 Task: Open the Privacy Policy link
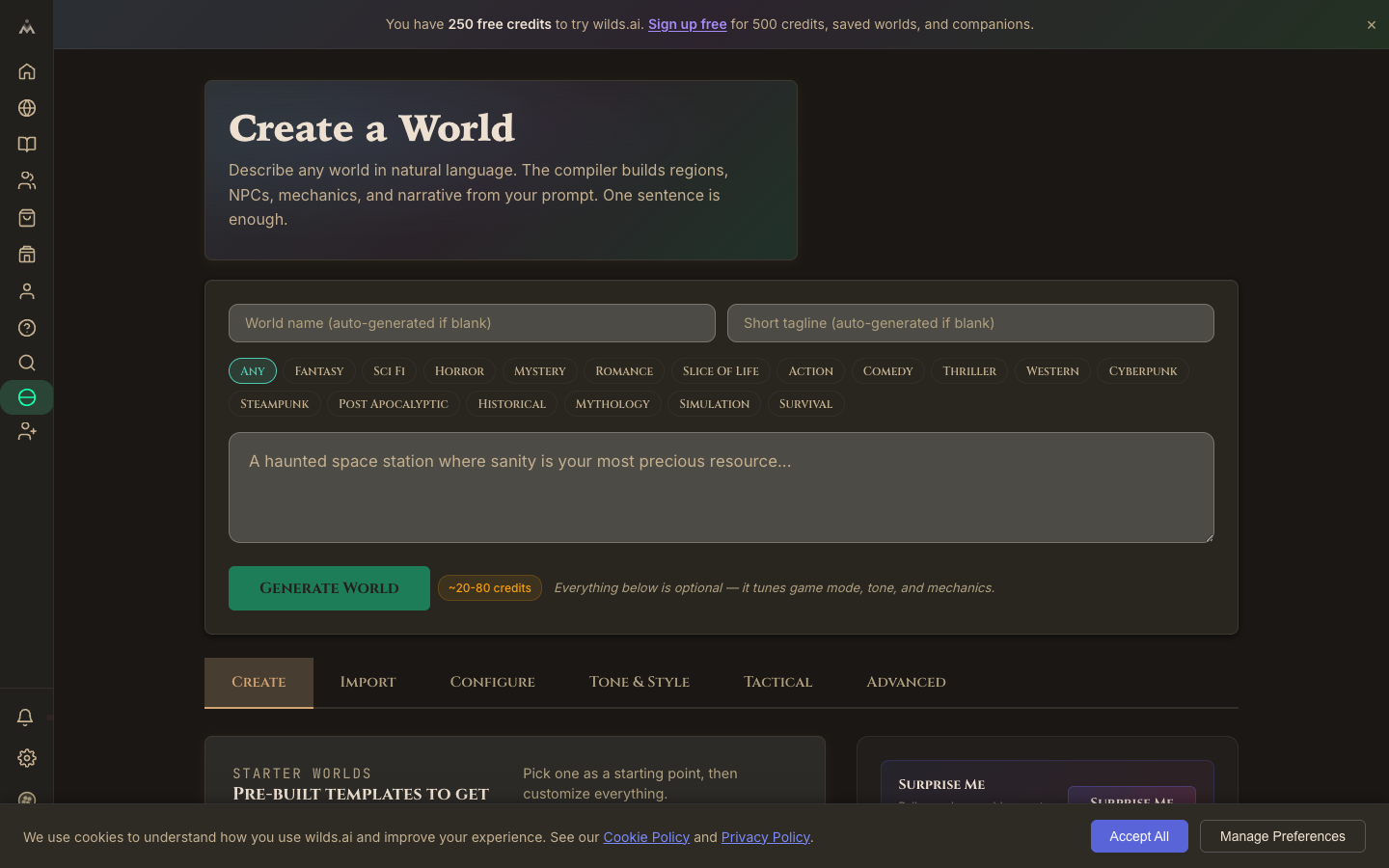coord(766,837)
